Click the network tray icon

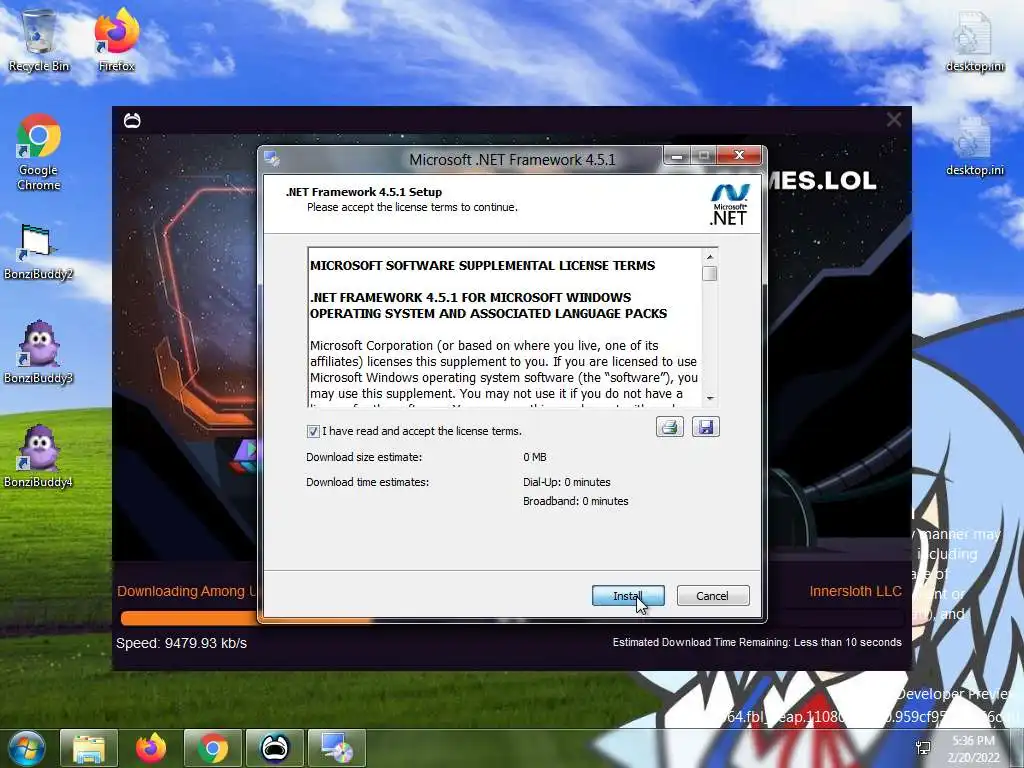coord(923,748)
